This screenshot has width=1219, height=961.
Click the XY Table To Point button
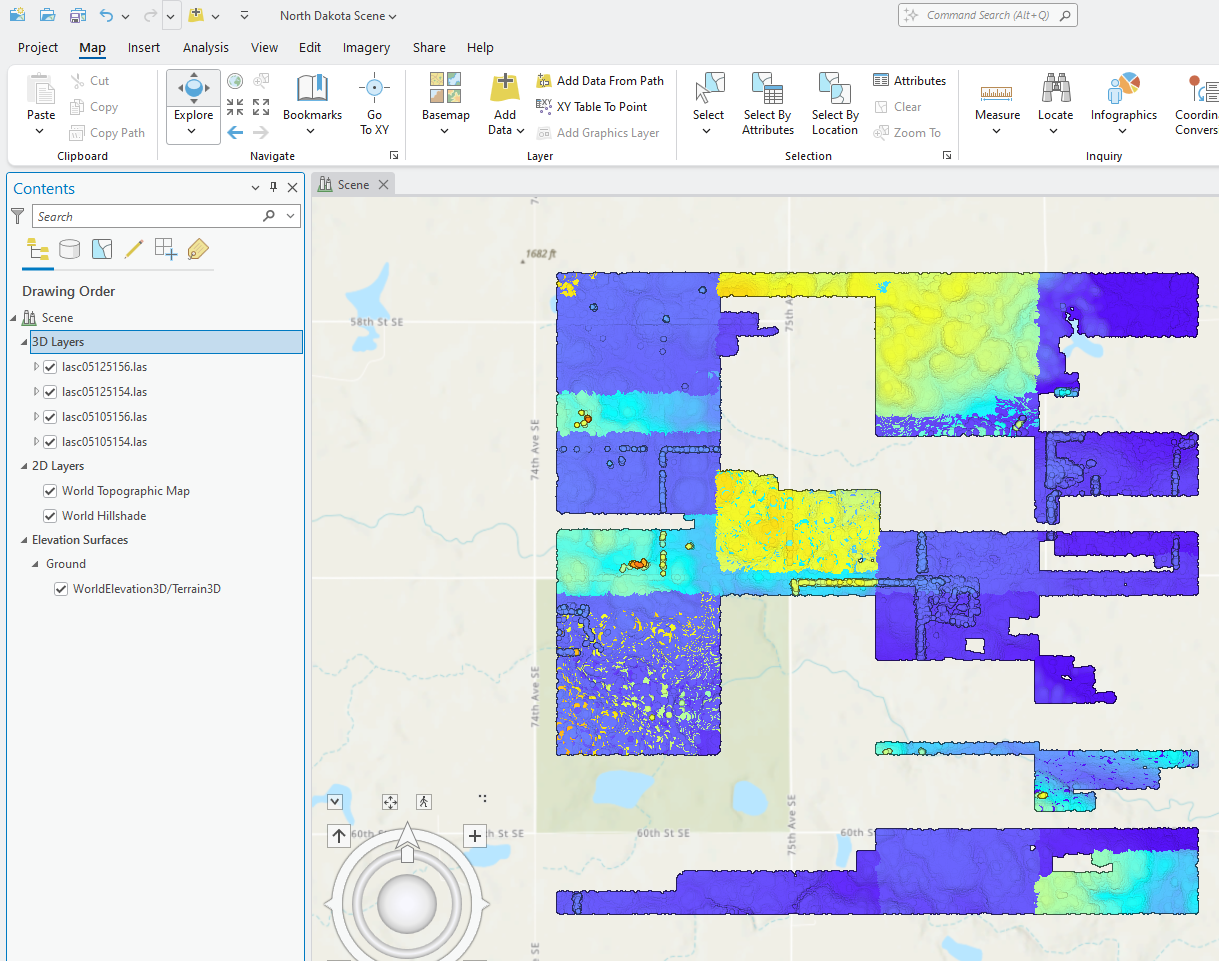tap(592, 107)
